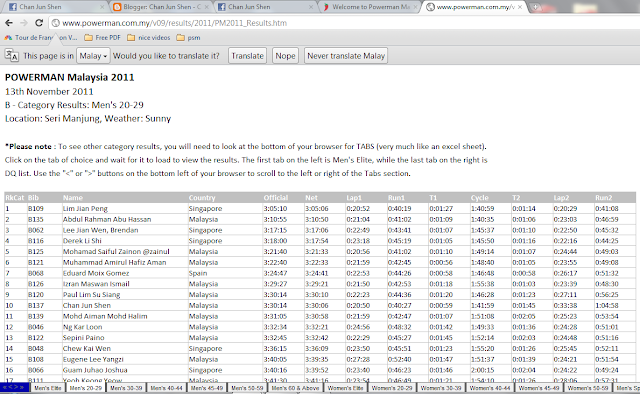The width and height of the screenshot is (640, 394).
Task: Click the name Paul Lim Su Siang
Action: [91, 295]
